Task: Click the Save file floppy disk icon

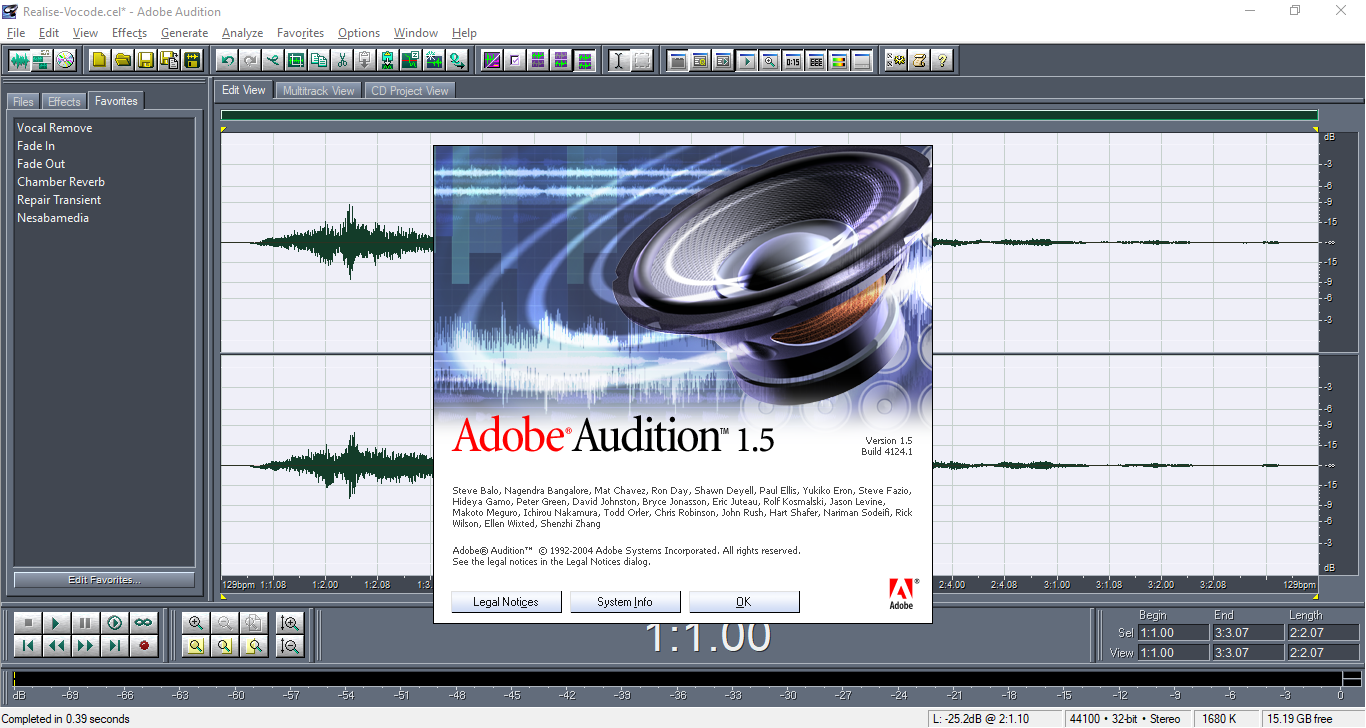Action: coord(146,60)
